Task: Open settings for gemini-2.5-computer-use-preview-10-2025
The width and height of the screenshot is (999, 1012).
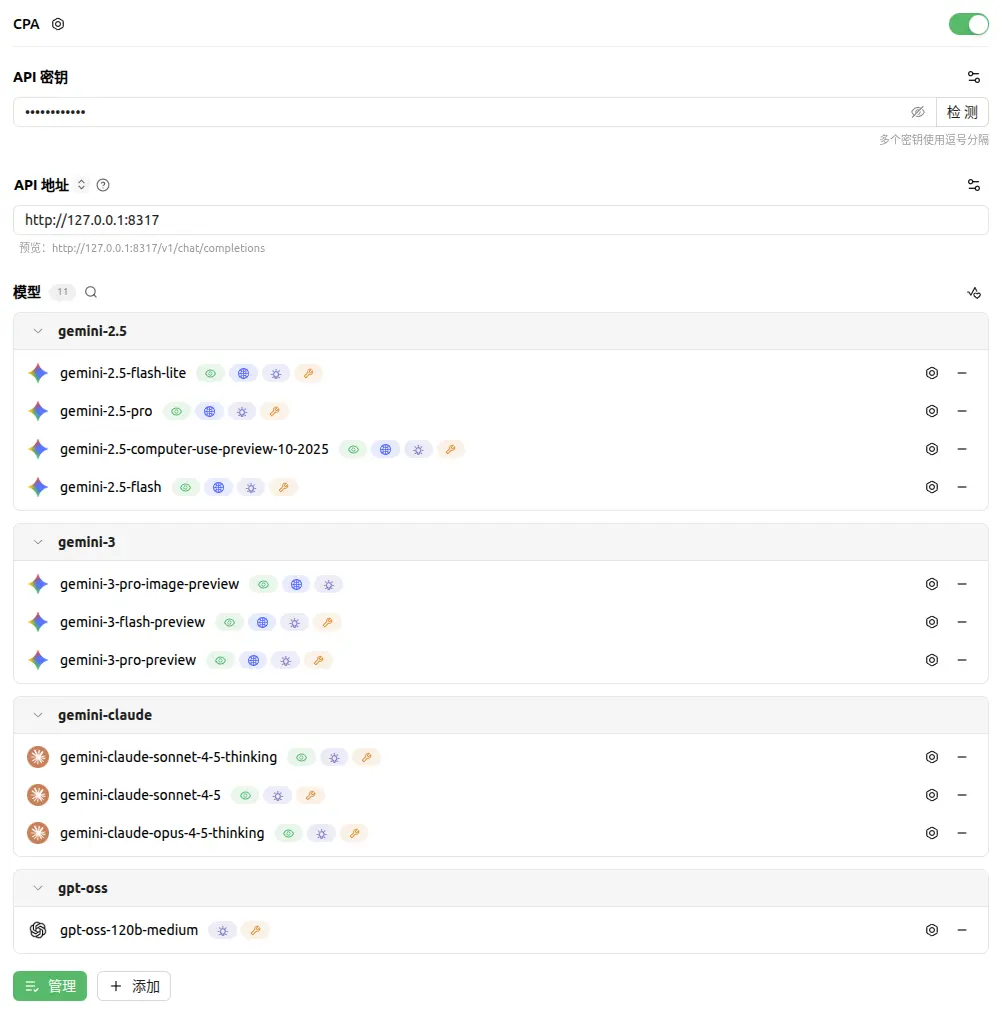Action: 932,449
